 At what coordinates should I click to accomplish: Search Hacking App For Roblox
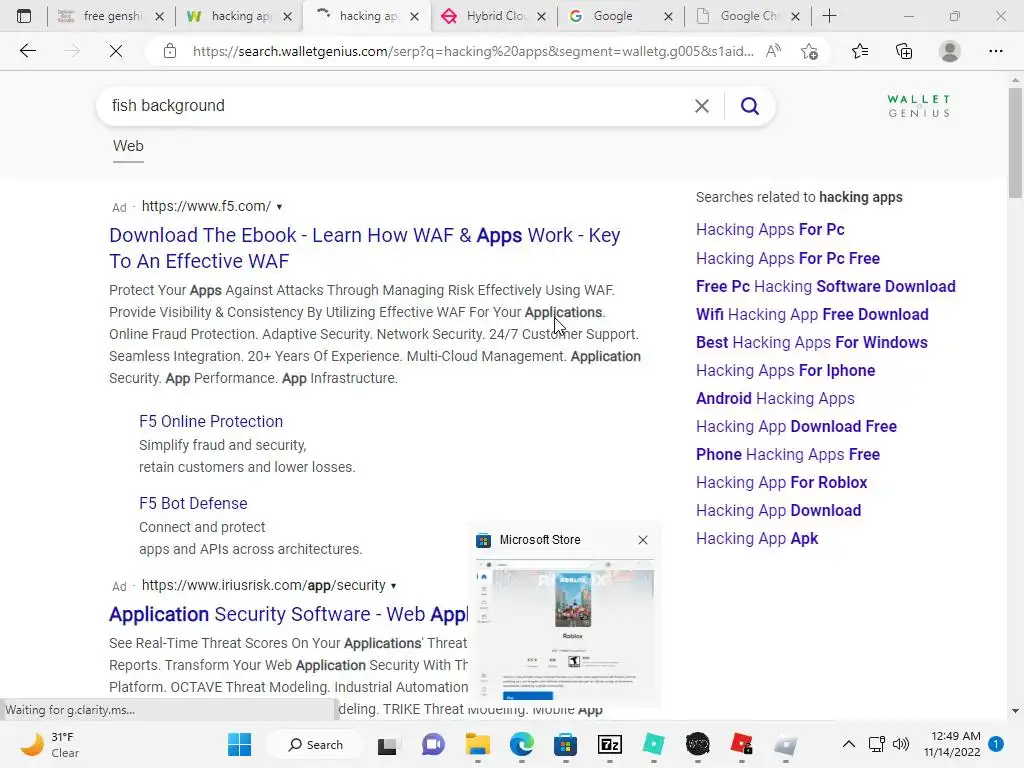781,483
